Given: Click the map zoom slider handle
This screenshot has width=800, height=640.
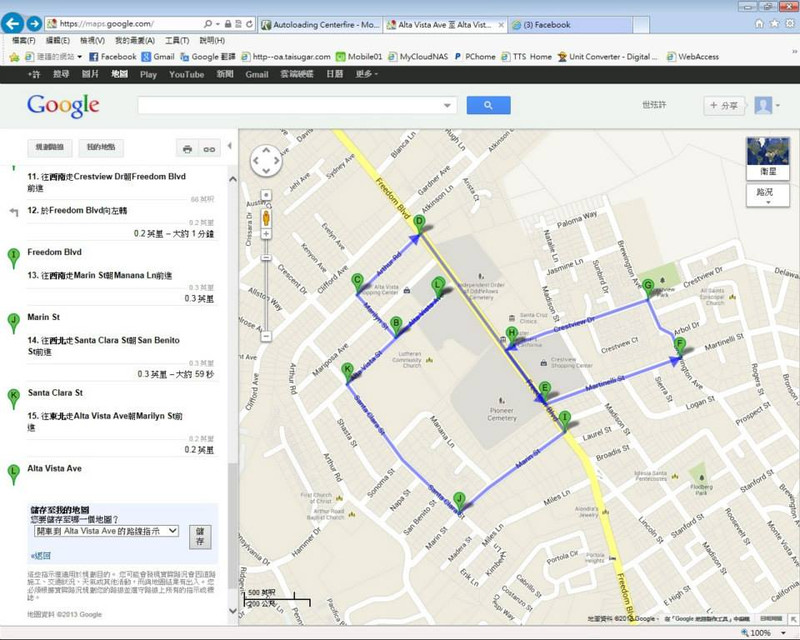Looking at the screenshot, I should pyautogui.click(x=266, y=258).
